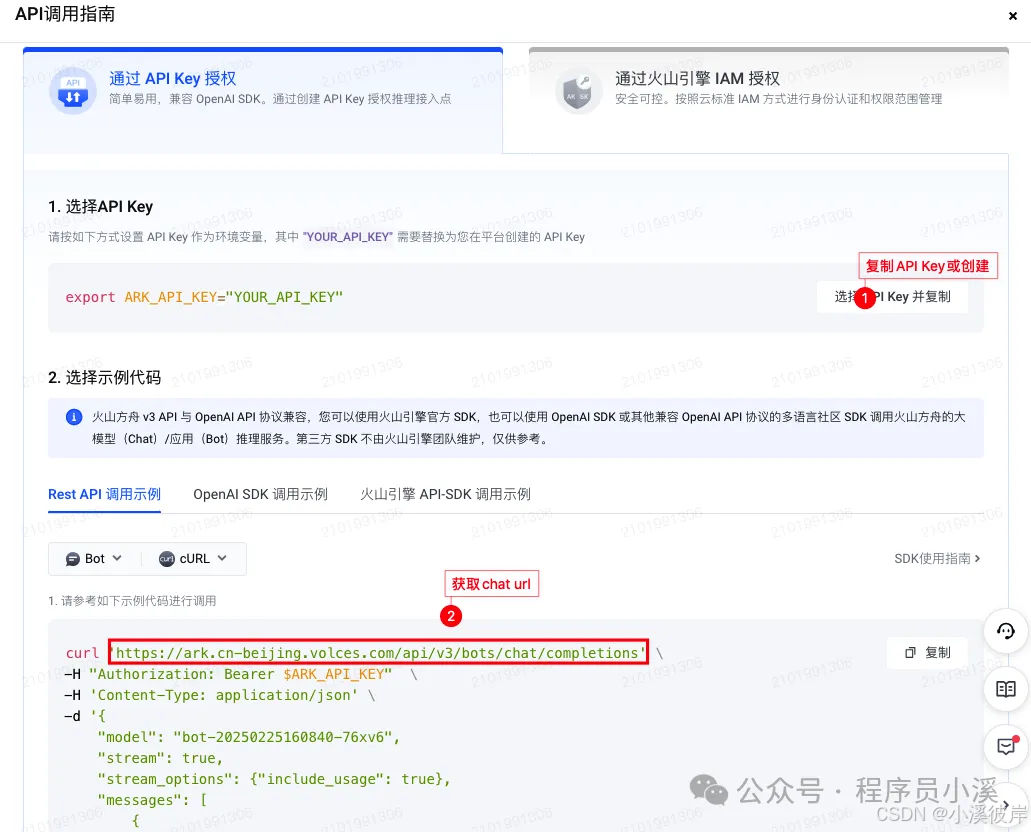This screenshot has height=832, width=1031.
Task: Copy the curl example with 复制 button
Action: click(x=927, y=652)
